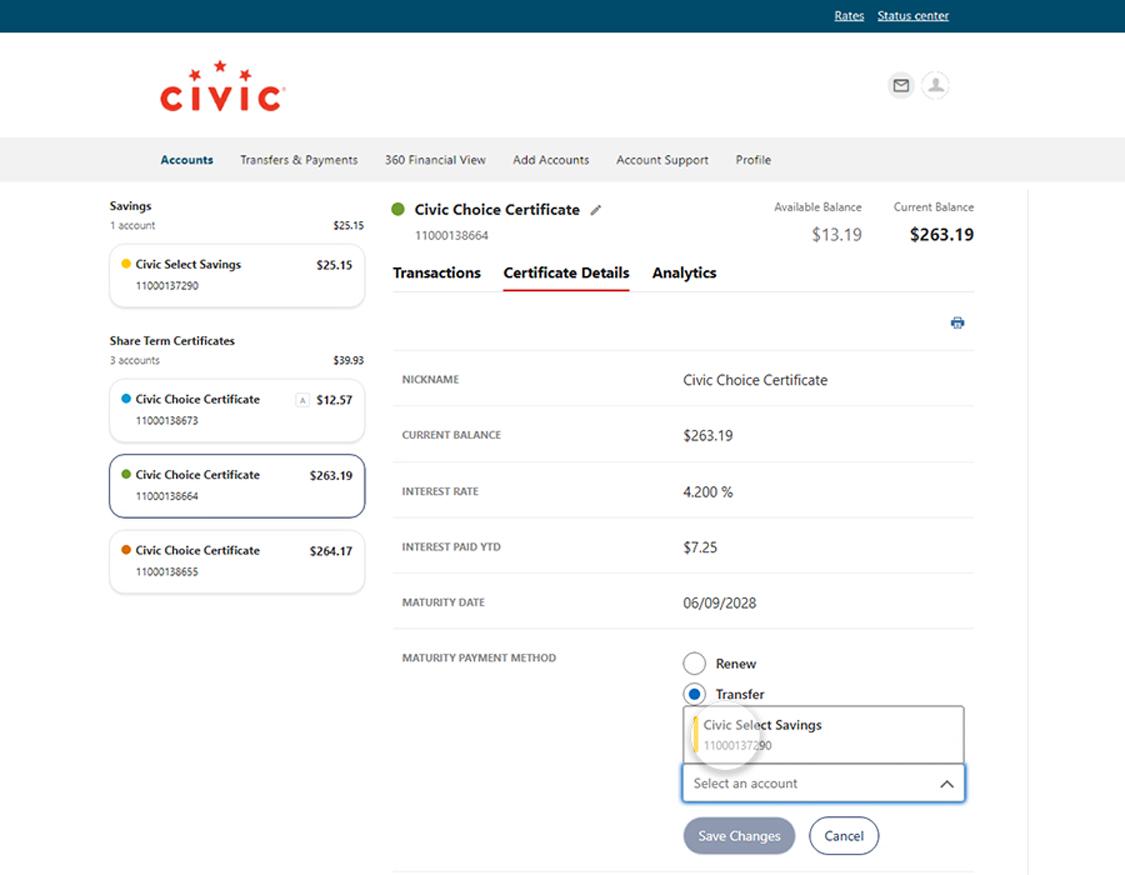Select the Transfer maturity payment option
The width and height of the screenshot is (1125, 875).
(695, 694)
